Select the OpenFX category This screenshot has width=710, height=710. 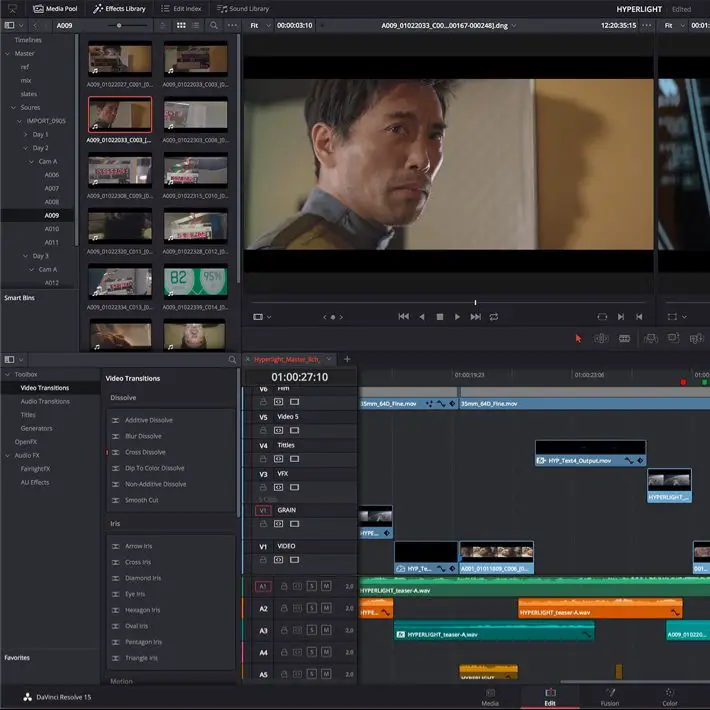(x=25, y=441)
